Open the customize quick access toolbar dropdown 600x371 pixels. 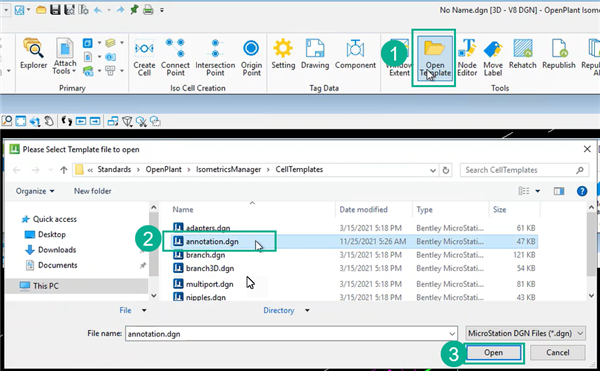click(162, 10)
